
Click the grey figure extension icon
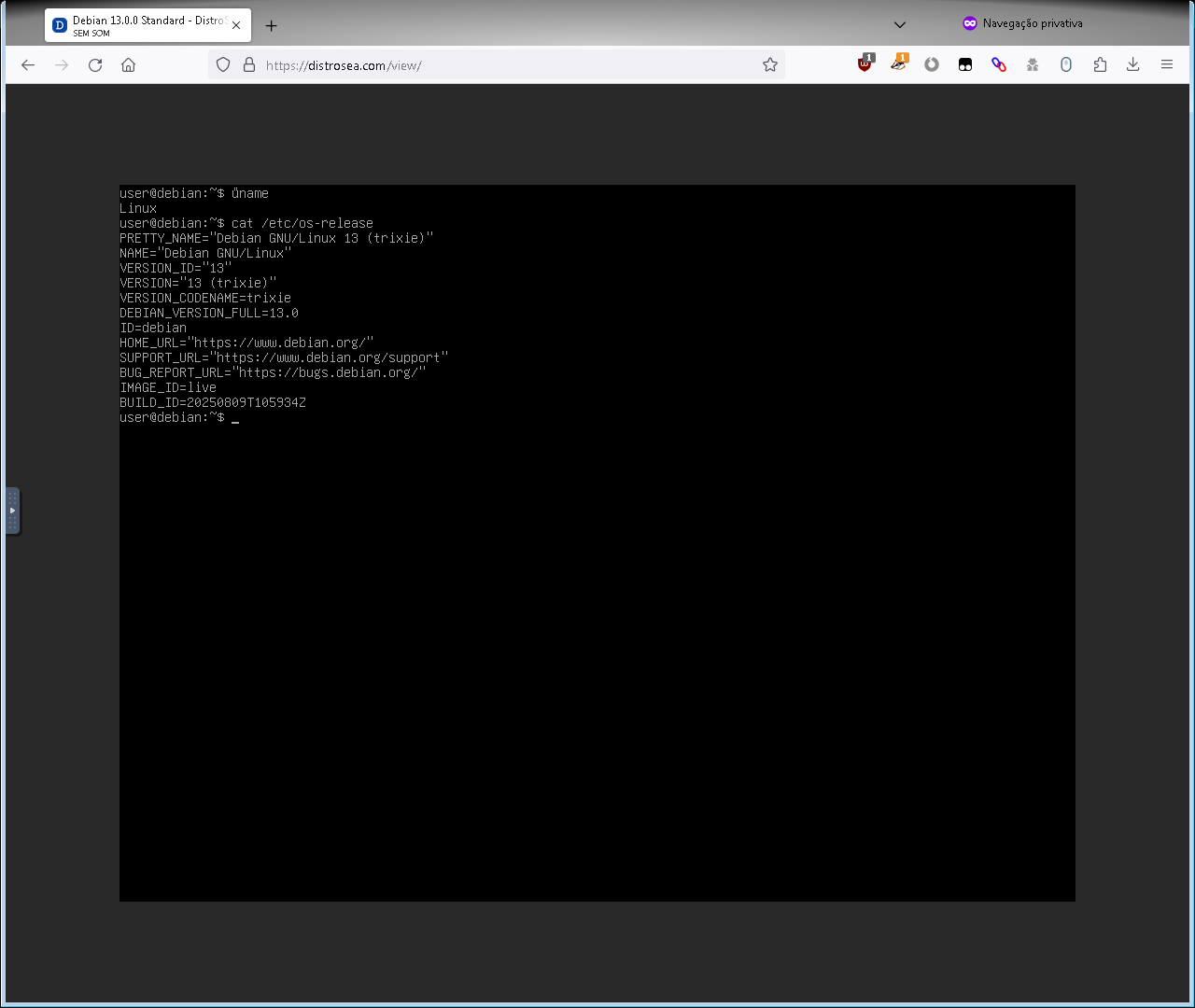[x=1033, y=64]
